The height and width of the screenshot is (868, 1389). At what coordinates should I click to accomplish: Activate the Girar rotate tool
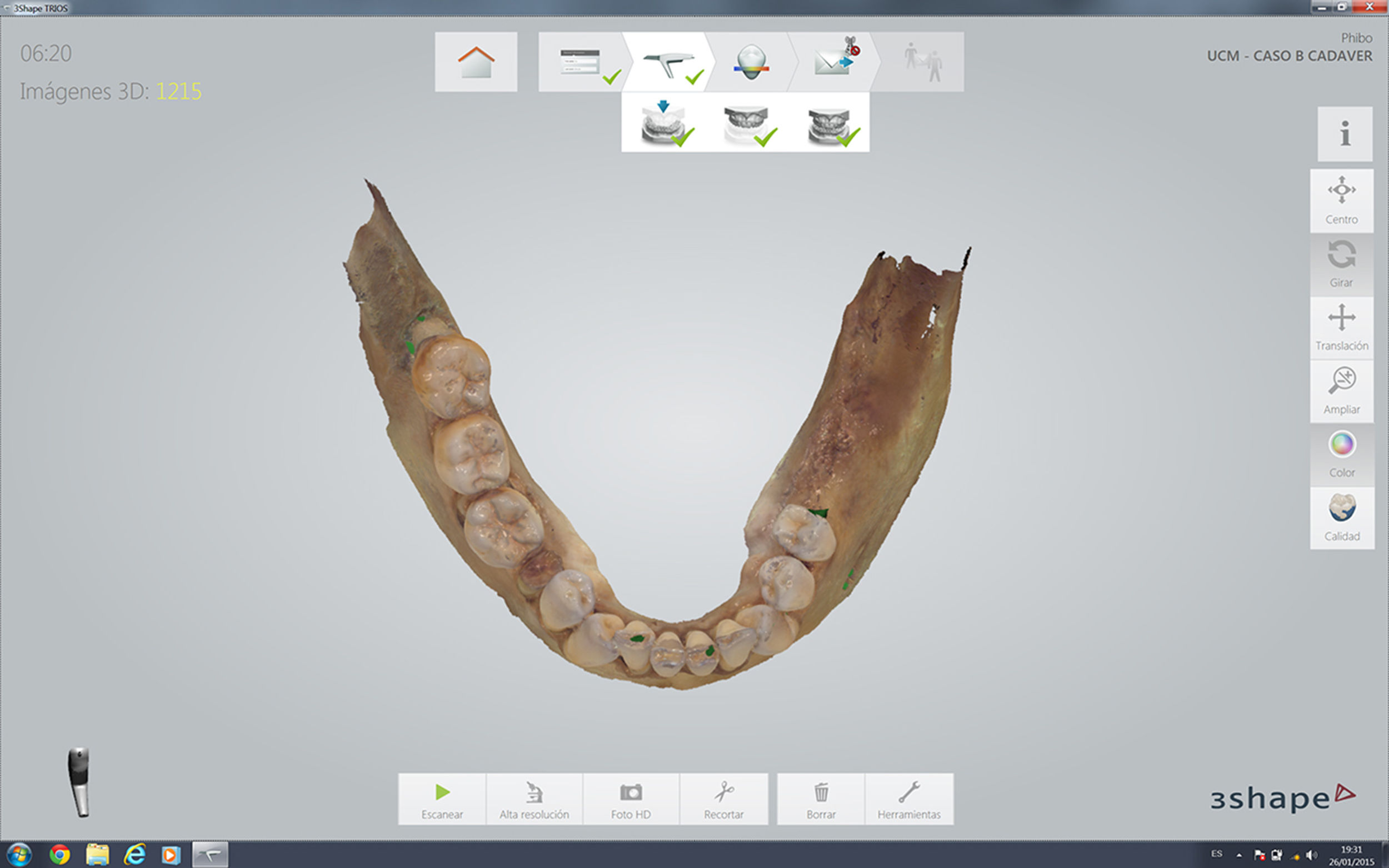coord(1341,264)
